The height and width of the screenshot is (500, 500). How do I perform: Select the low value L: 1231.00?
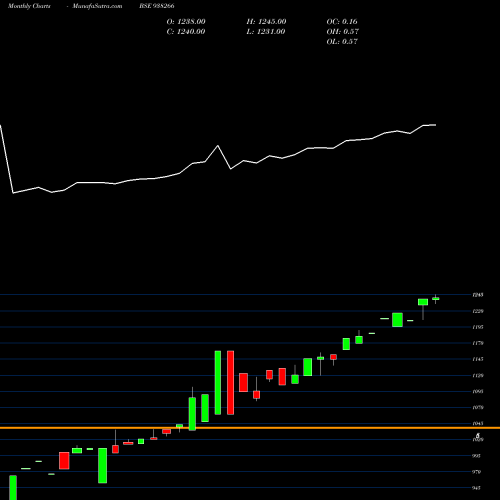click(x=266, y=31)
